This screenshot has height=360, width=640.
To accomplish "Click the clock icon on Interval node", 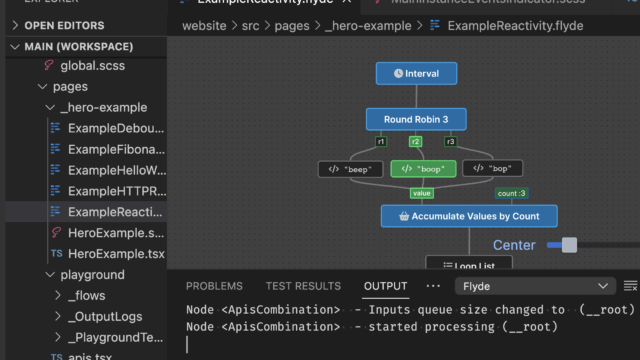I will point(398,73).
